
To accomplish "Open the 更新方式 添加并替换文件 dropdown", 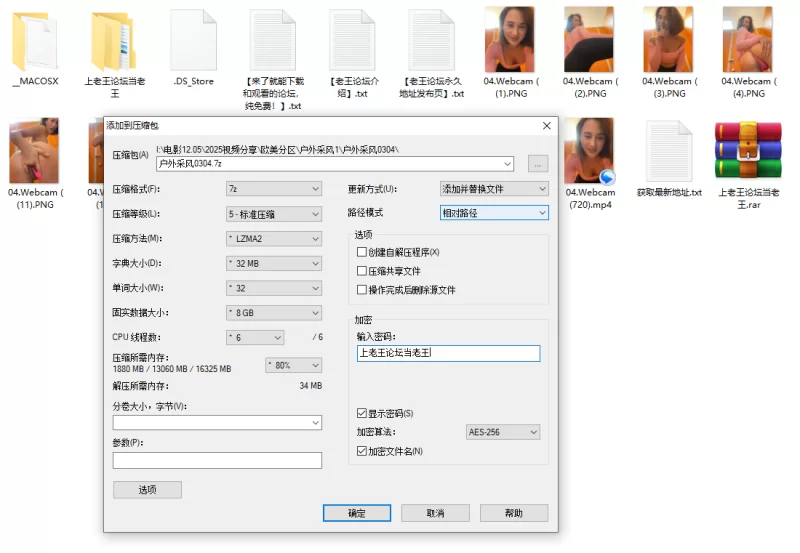I will point(494,189).
